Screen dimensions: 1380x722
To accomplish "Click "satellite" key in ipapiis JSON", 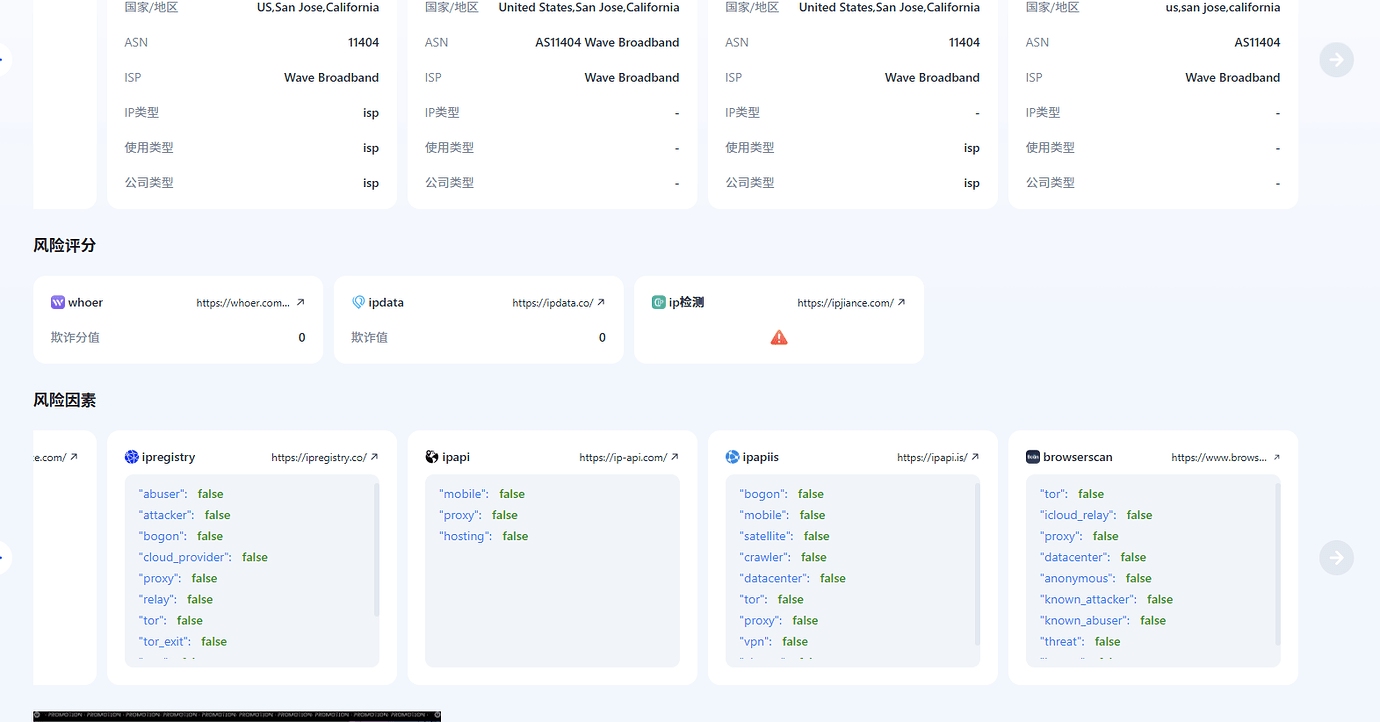I will (767, 536).
